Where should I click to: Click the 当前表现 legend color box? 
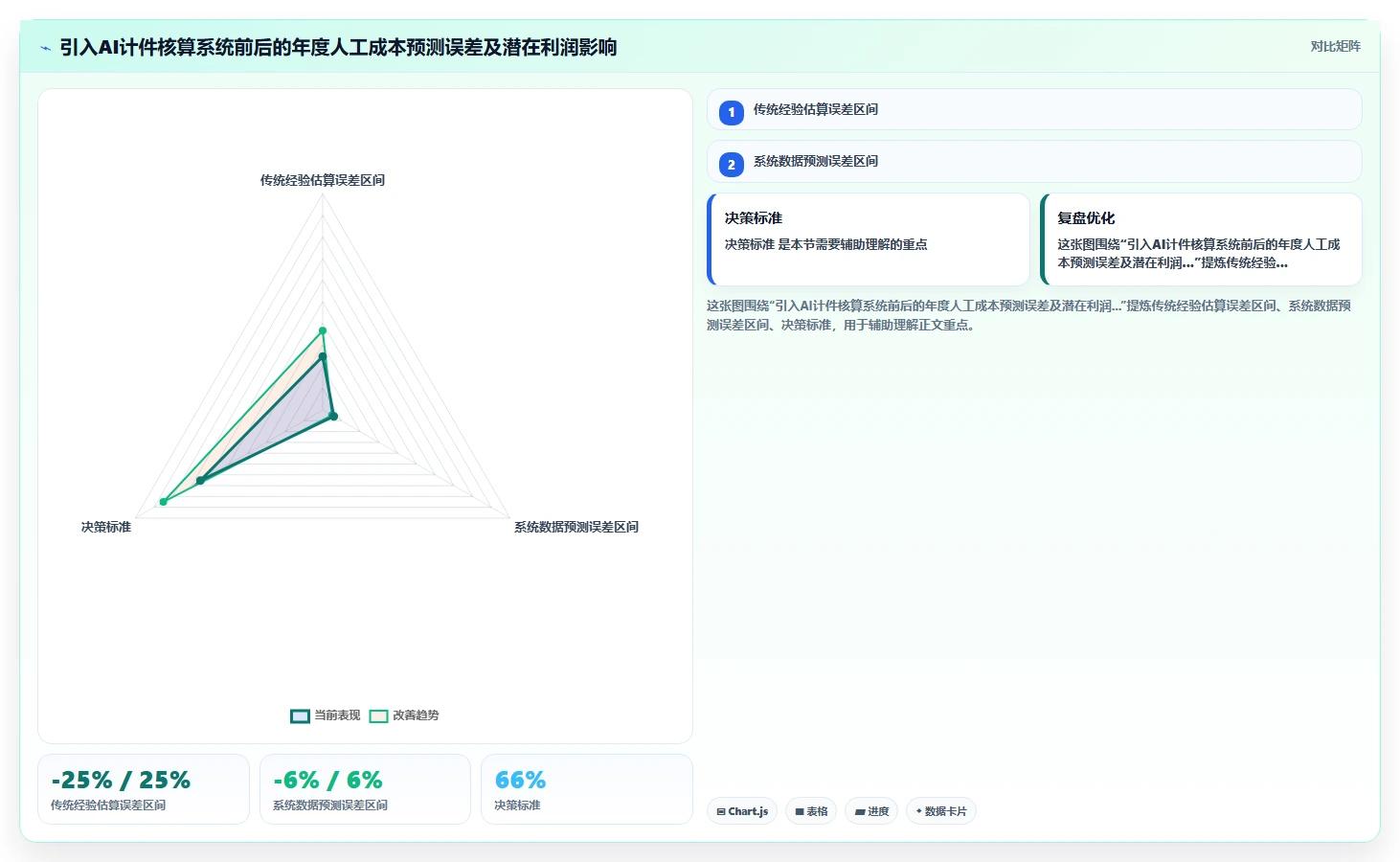coord(300,715)
